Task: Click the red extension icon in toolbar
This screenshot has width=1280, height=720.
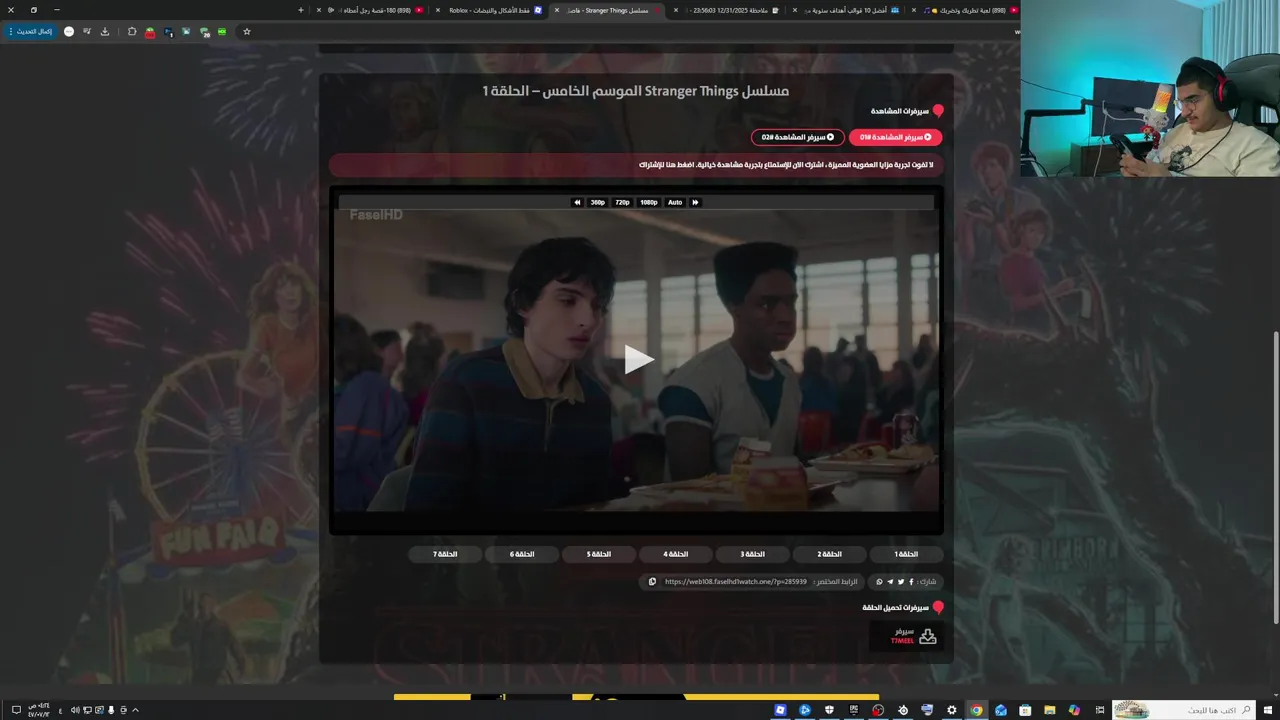Action: (x=150, y=31)
